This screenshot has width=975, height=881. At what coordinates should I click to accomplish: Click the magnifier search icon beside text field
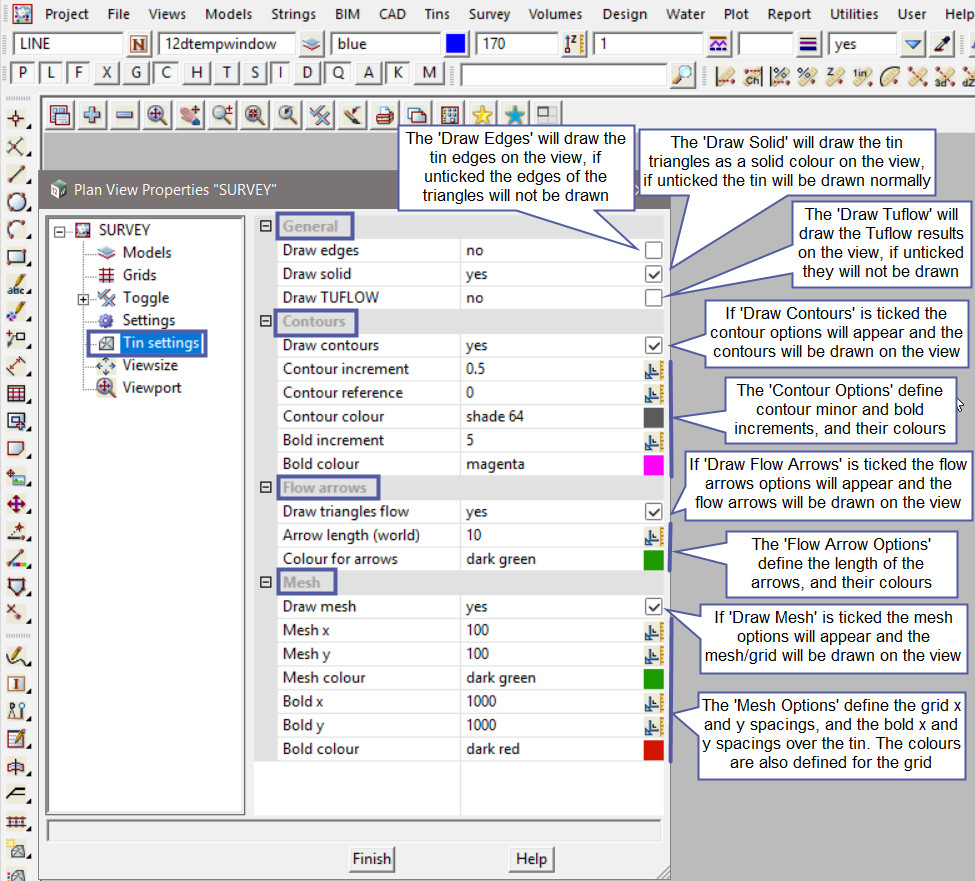[682, 74]
